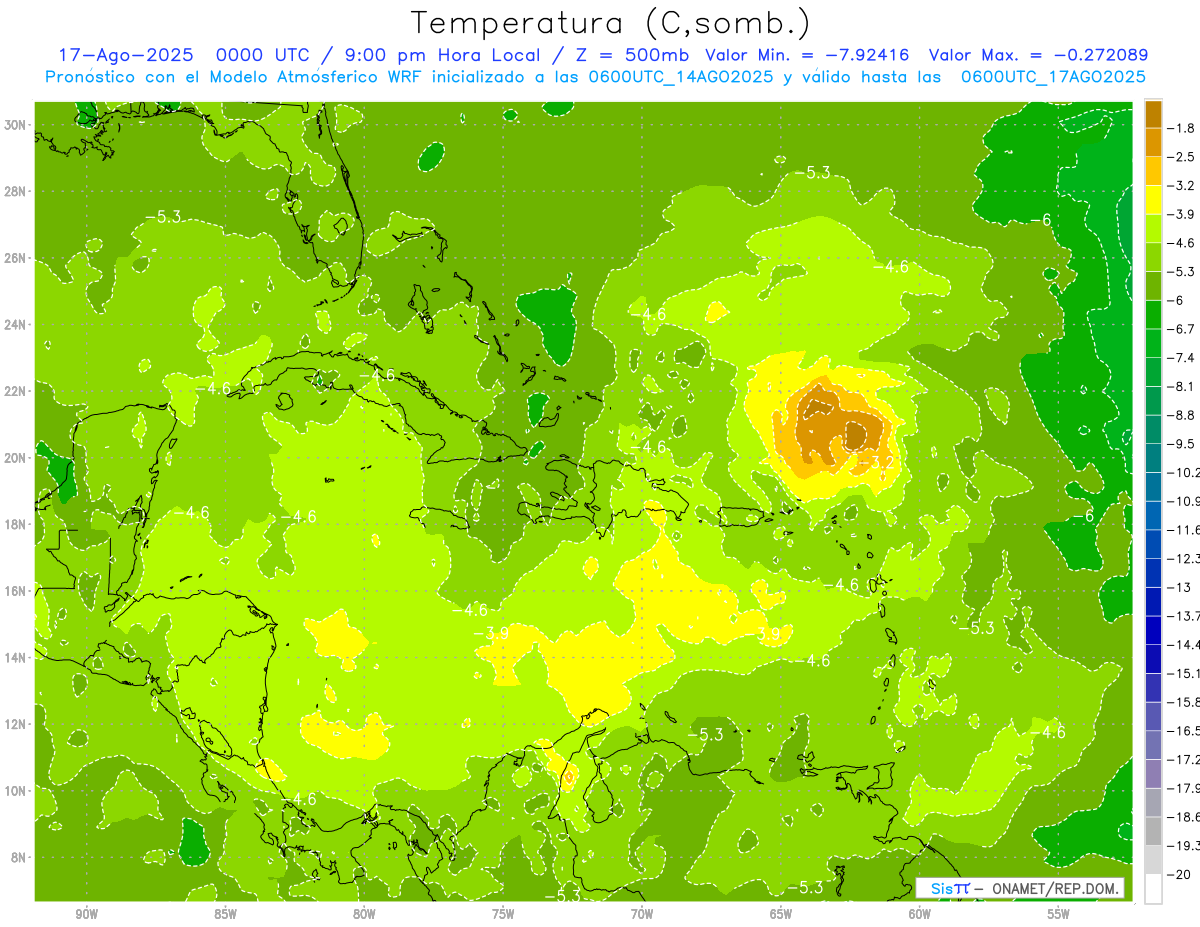Pick the amber swatch between -2.5 and -3.2
The height and width of the screenshot is (927, 1200).
[x=1153, y=171]
